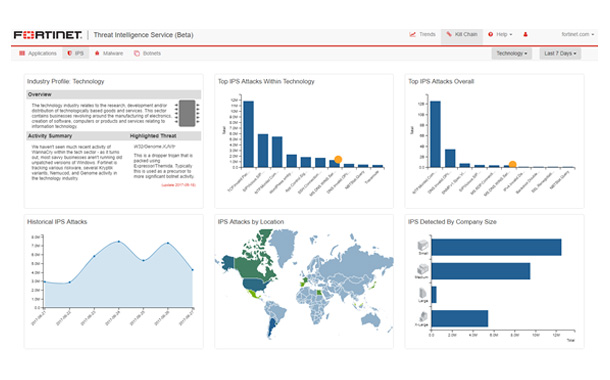
Task: Open the Trends chart icon
Action: (x=412, y=34)
